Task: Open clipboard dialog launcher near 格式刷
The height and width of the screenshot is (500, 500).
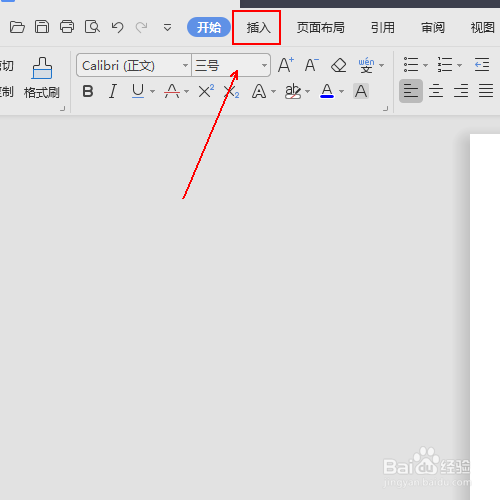Action: [x=62, y=108]
